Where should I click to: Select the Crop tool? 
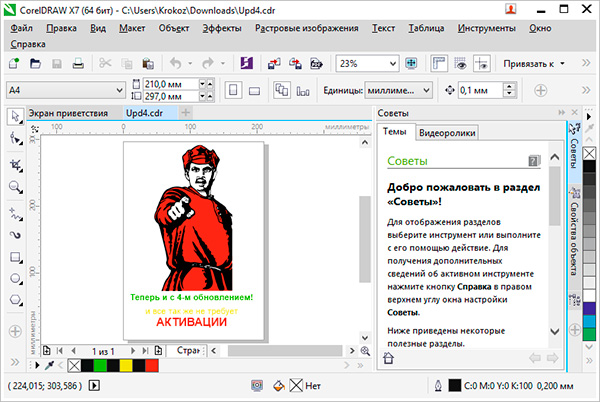coord(15,165)
